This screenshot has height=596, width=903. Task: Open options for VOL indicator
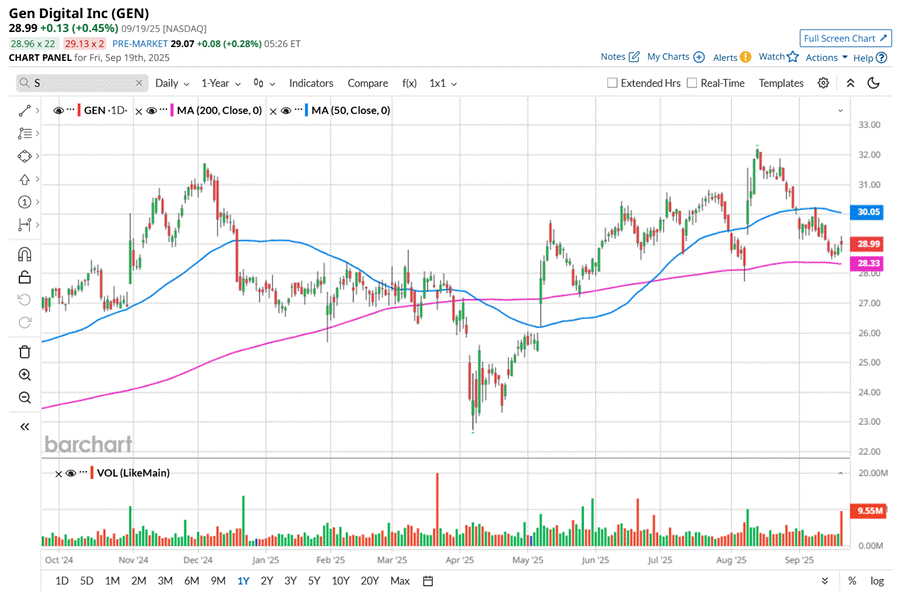click(84, 473)
